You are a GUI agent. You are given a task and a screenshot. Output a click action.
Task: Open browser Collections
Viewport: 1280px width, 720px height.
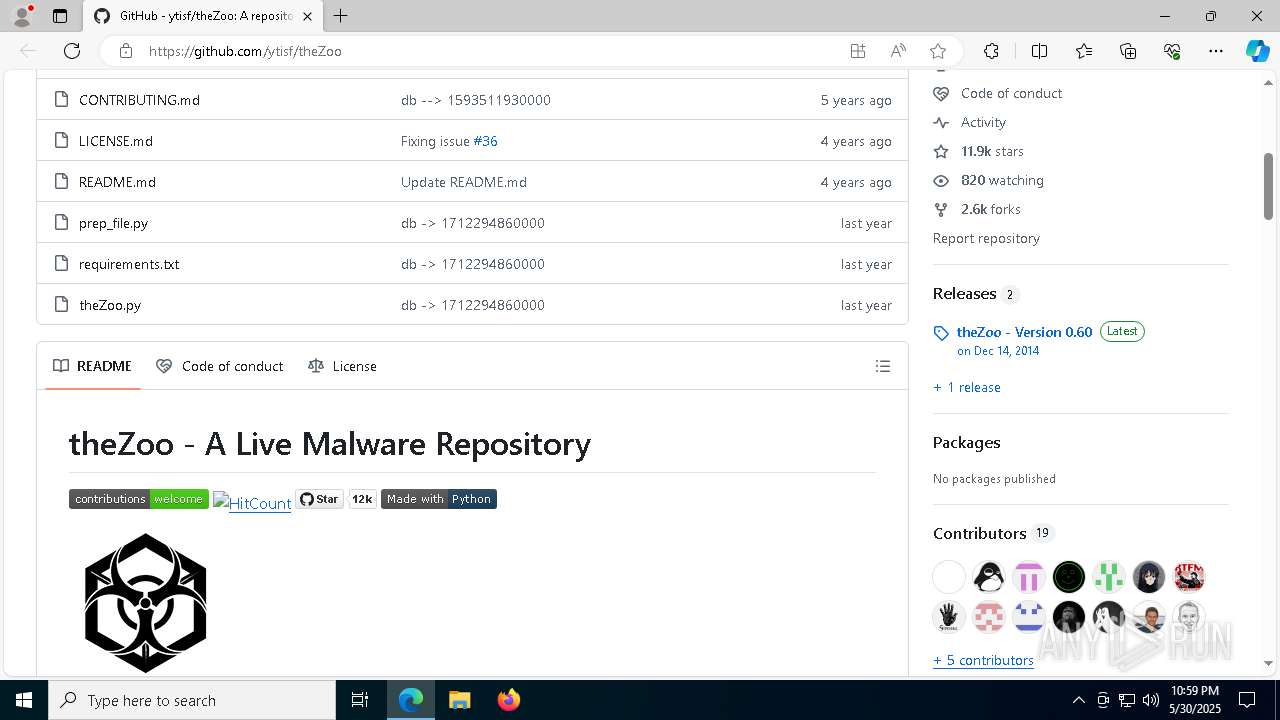[1128, 51]
